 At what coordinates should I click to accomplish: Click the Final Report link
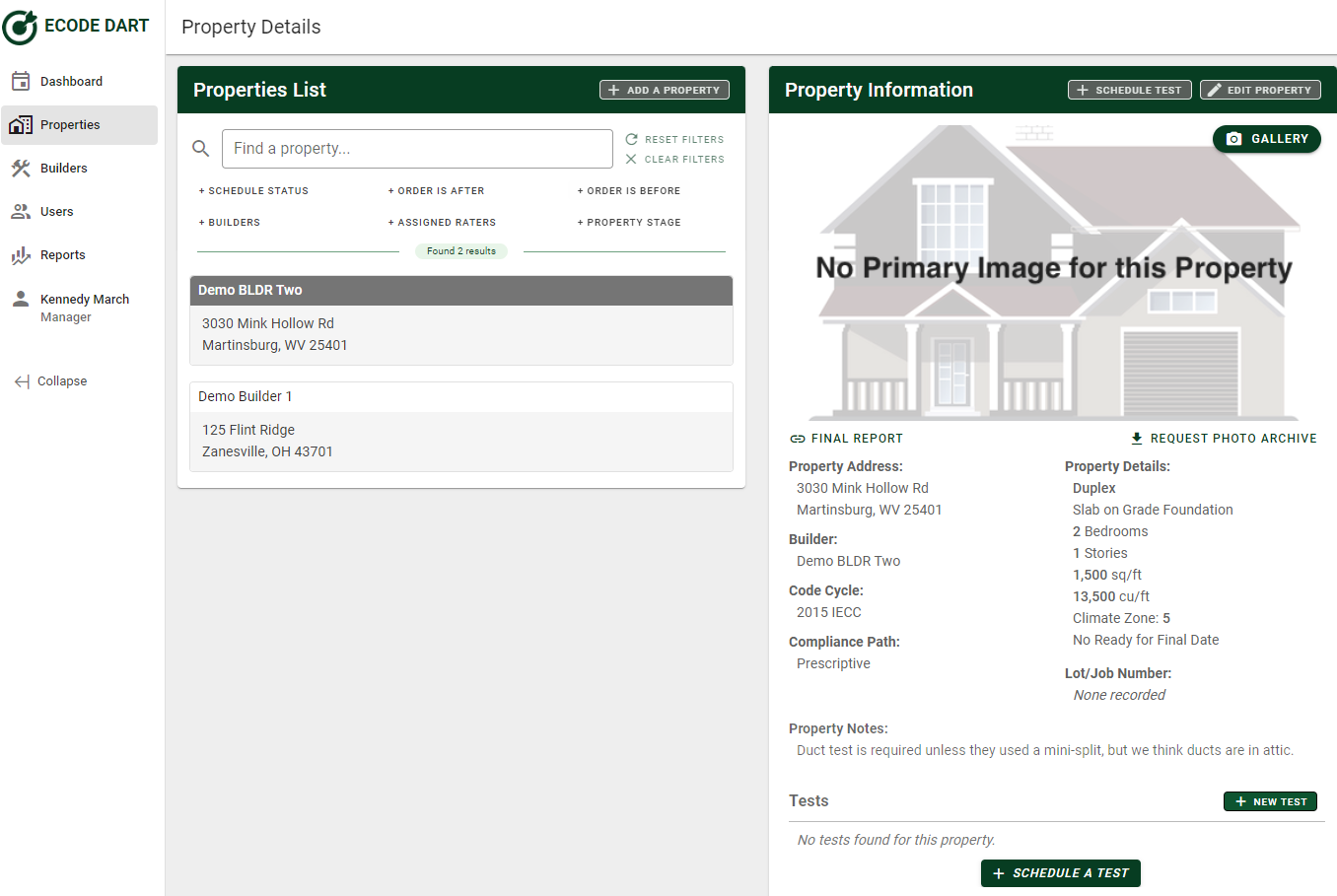tap(847, 439)
